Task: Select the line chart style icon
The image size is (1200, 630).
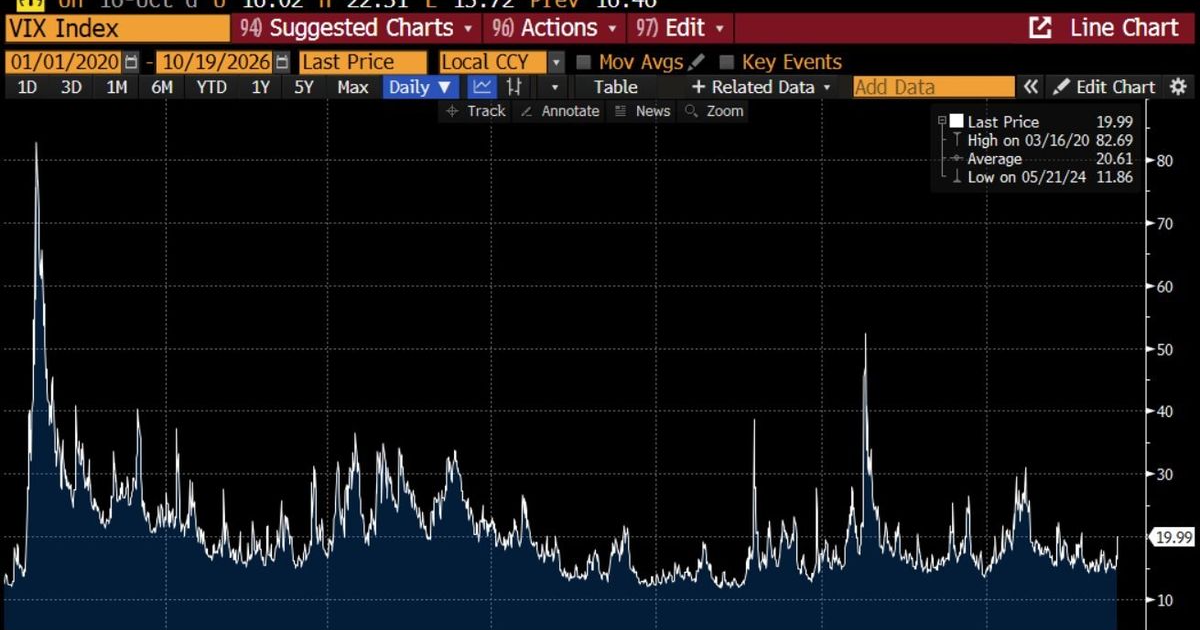Action: tap(482, 87)
